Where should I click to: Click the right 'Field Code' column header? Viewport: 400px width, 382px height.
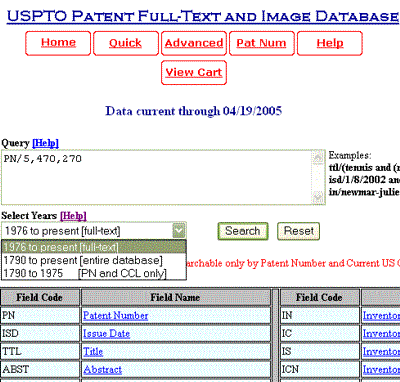click(x=320, y=297)
